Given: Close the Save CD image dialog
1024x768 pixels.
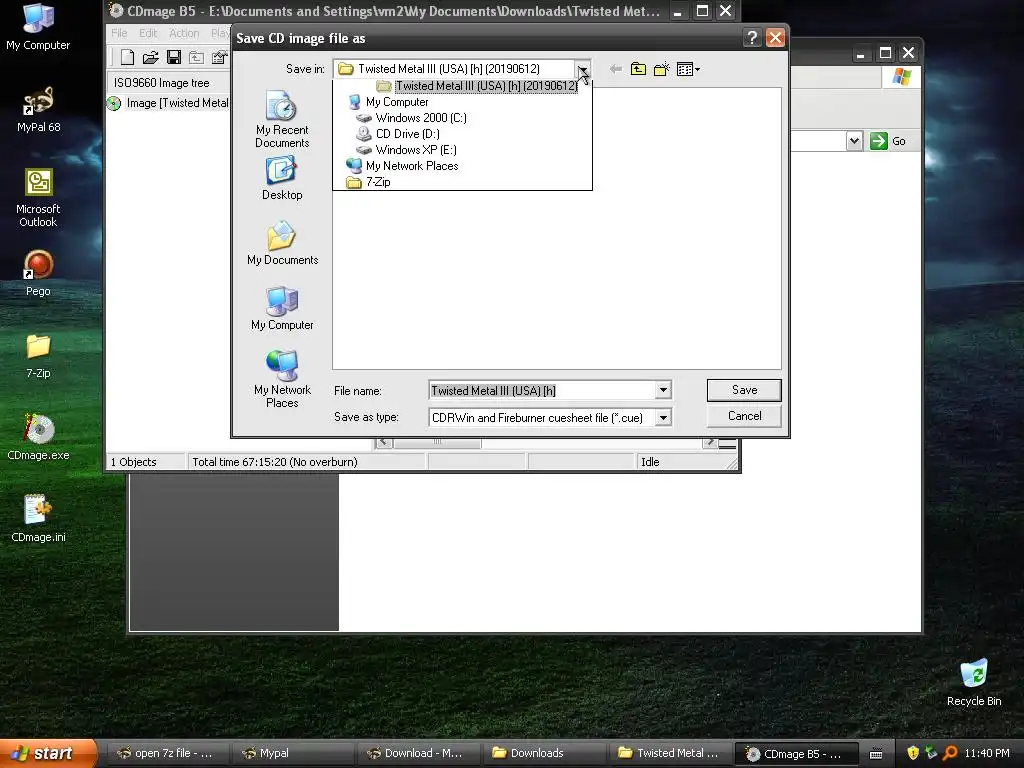Looking at the screenshot, I should point(775,38).
